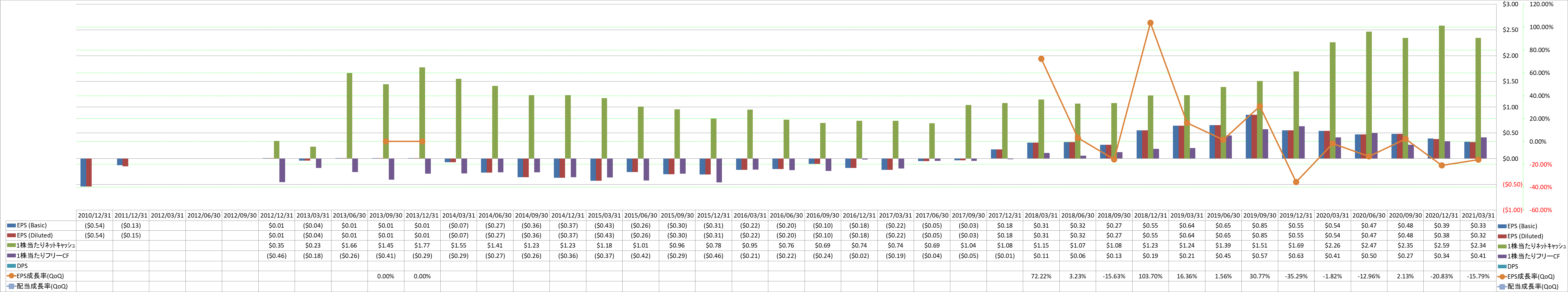The height and width of the screenshot is (292, 1568).
Task: Click the $1.50 primary axis label
Action: pos(1510,82)
